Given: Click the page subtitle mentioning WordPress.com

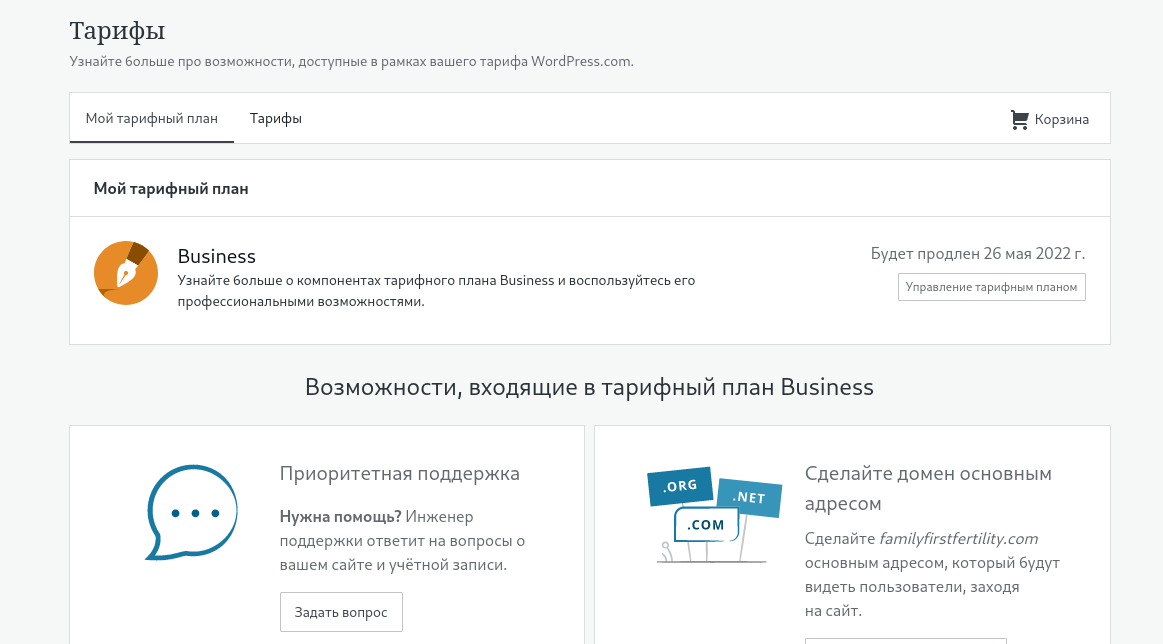Looking at the screenshot, I should 352,62.
